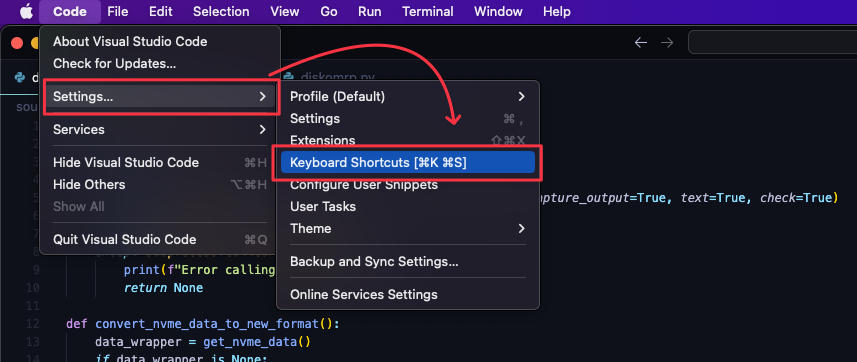Click 'data_wrapper = get_nvme_data()' line
The height and width of the screenshot is (362, 857).
[x=203, y=342]
